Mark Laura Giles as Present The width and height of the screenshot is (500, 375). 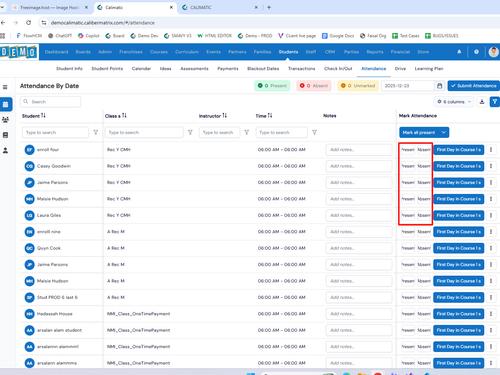pyautogui.click(x=408, y=215)
